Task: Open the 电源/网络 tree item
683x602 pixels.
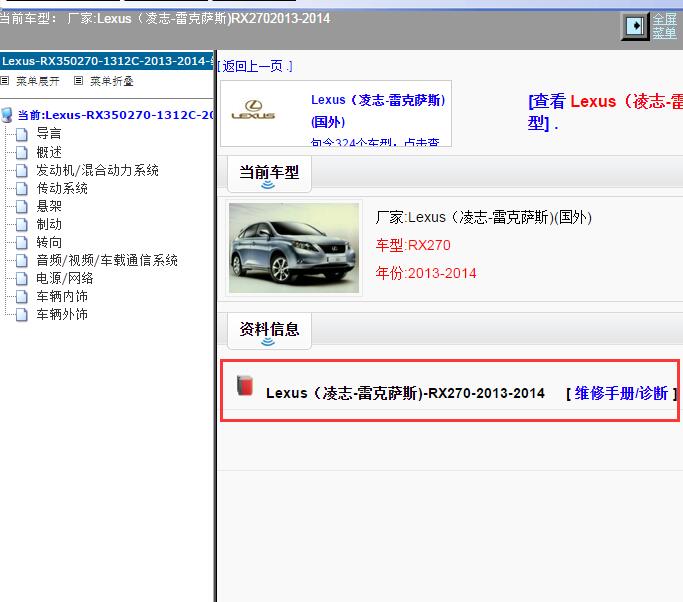Action: (x=64, y=278)
